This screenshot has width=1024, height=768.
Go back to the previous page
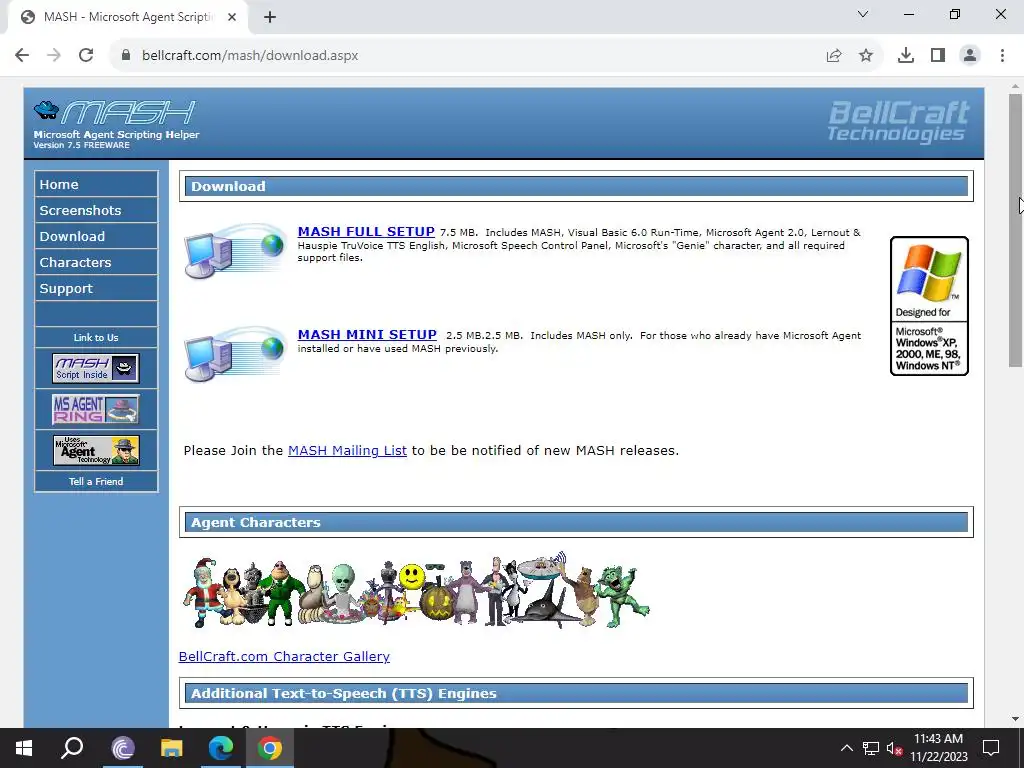[22, 56]
